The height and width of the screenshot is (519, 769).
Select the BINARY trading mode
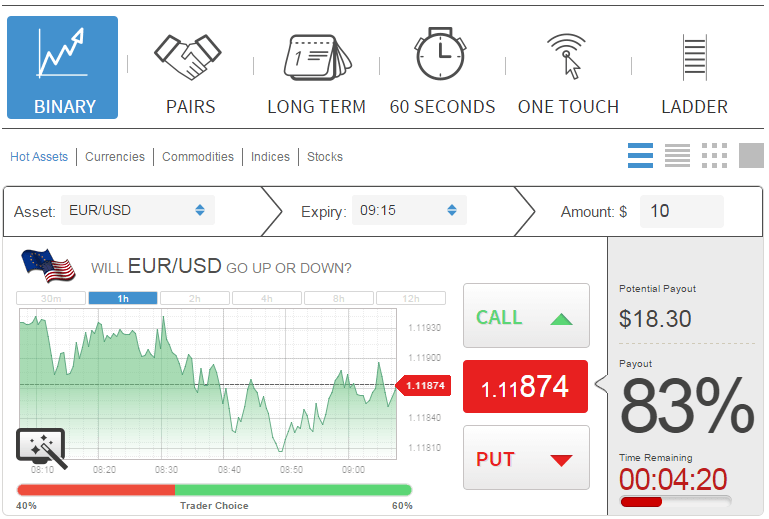(62, 68)
